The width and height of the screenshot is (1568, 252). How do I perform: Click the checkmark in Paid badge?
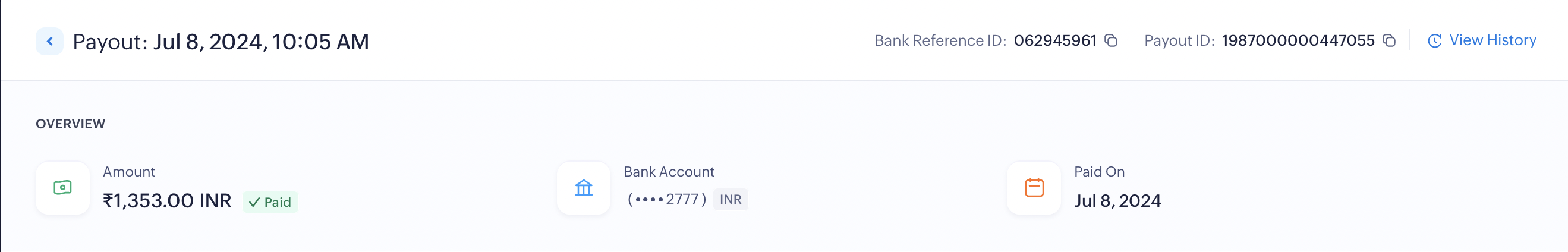pos(254,202)
